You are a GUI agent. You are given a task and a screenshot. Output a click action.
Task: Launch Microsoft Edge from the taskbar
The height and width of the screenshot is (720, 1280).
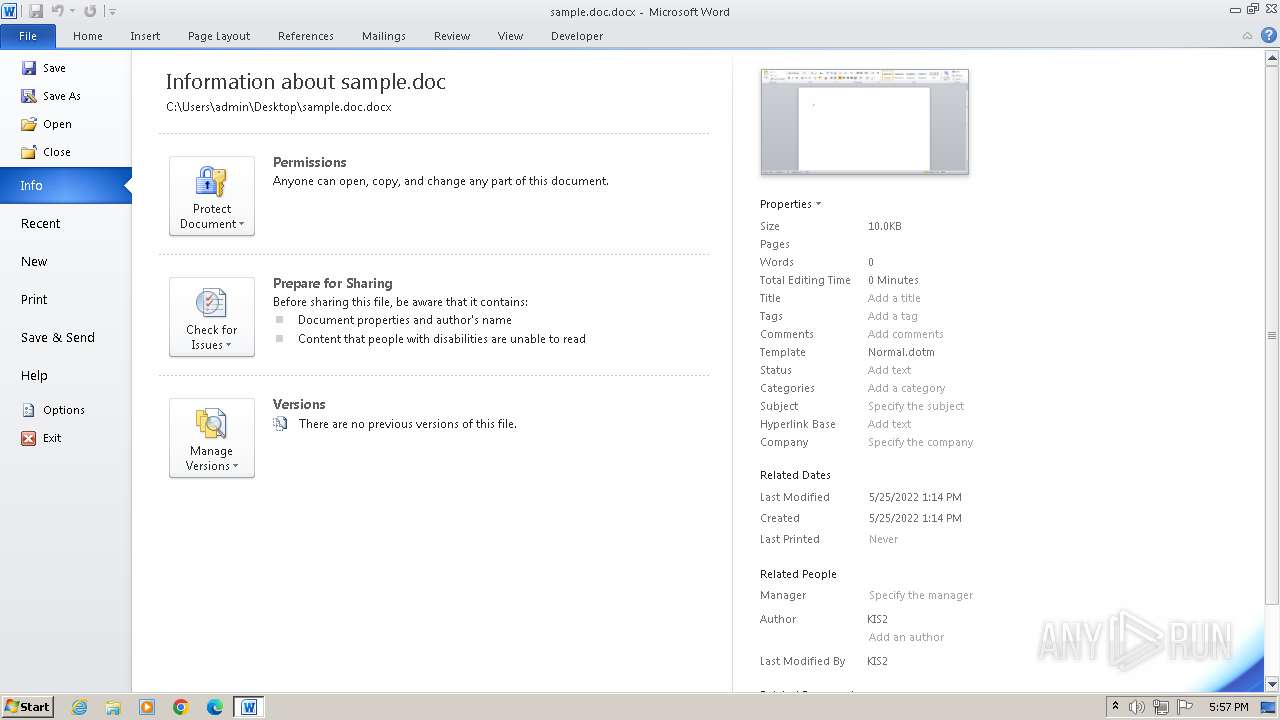pyautogui.click(x=215, y=707)
